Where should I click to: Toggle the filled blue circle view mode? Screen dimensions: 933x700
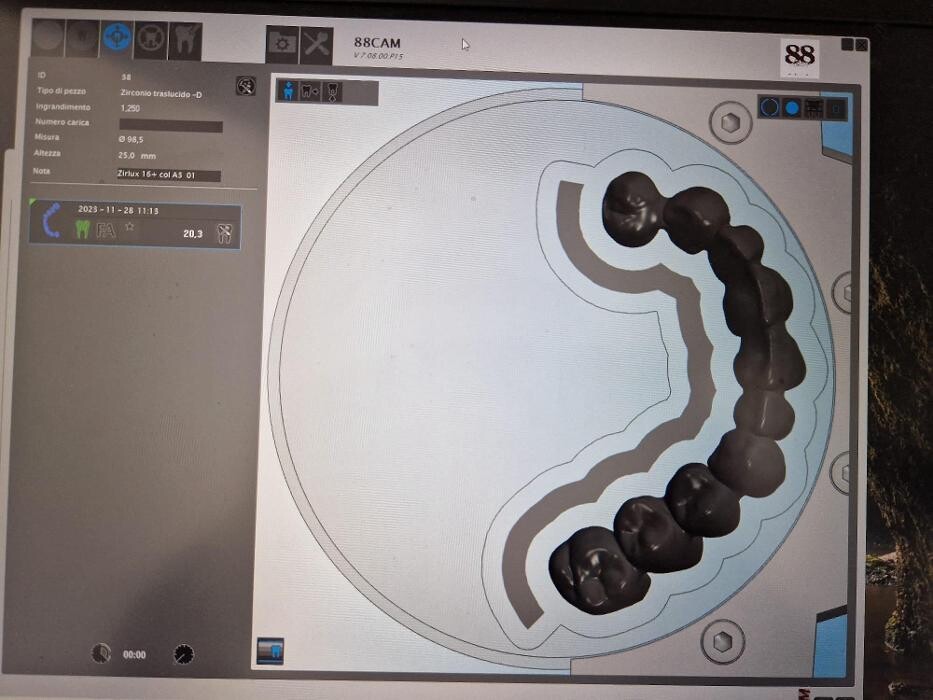(x=792, y=107)
